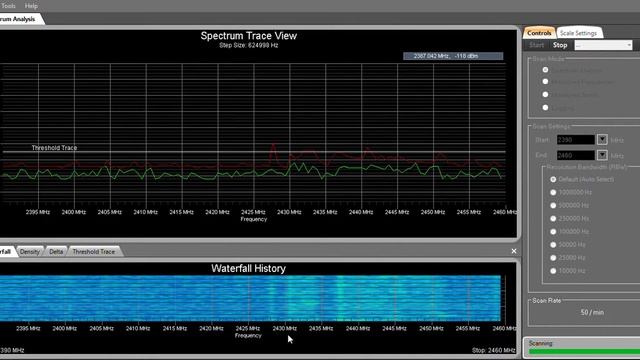640x360 pixels.
Task: Click the green Scanning progress bar
Action: (584, 351)
